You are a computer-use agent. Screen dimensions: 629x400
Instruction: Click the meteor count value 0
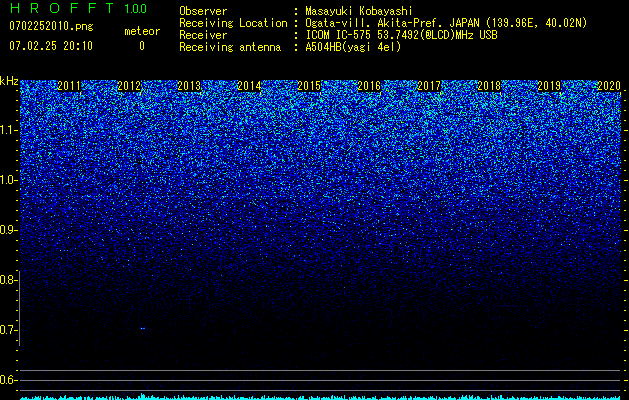click(x=142, y=46)
